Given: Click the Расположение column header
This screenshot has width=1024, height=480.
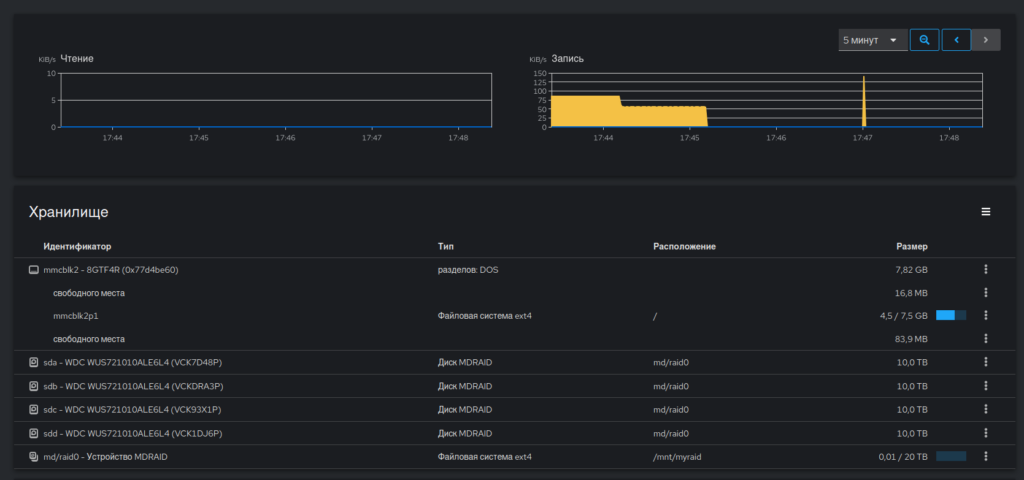Looking at the screenshot, I should [684, 246].
